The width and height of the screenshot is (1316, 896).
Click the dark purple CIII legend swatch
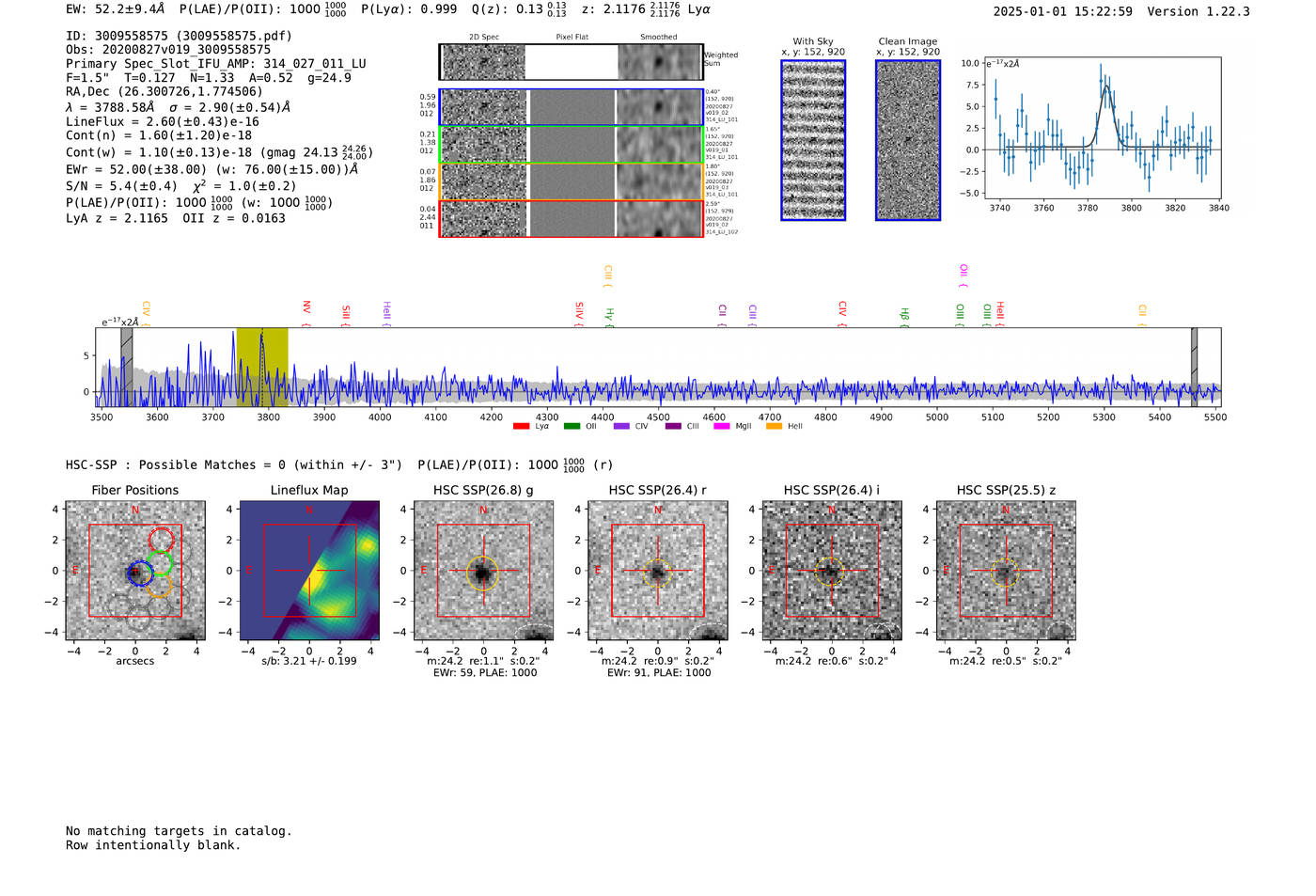pos(673,426)
